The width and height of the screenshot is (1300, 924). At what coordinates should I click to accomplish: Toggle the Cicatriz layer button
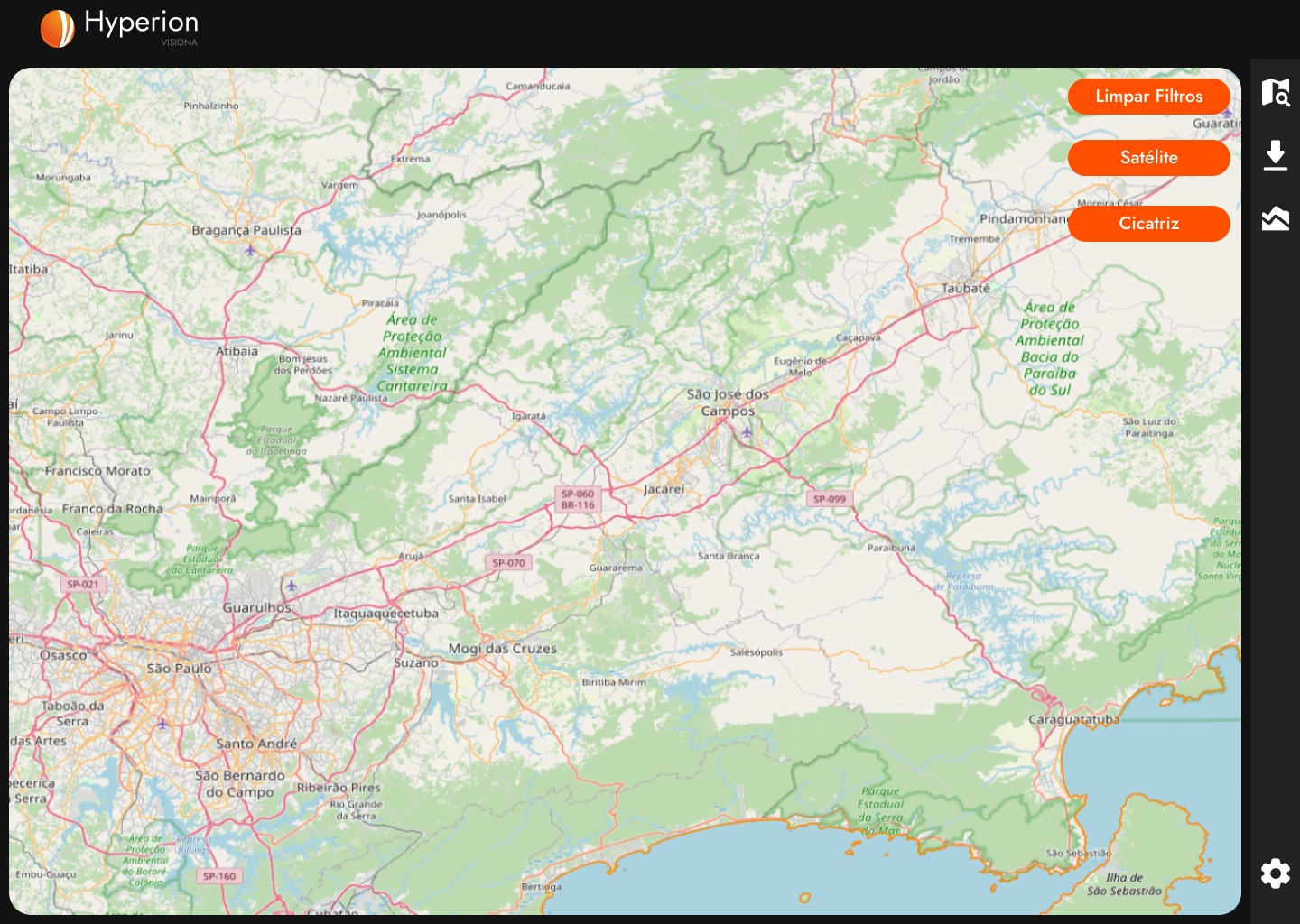point(1148,224)
